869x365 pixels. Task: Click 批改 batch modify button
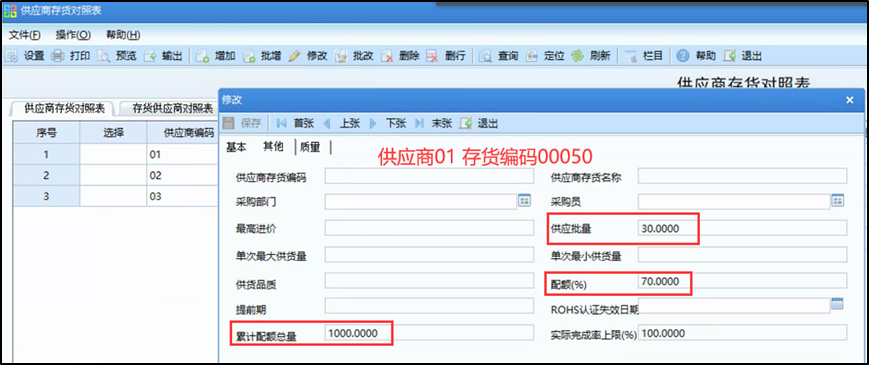tap(354, 56)
